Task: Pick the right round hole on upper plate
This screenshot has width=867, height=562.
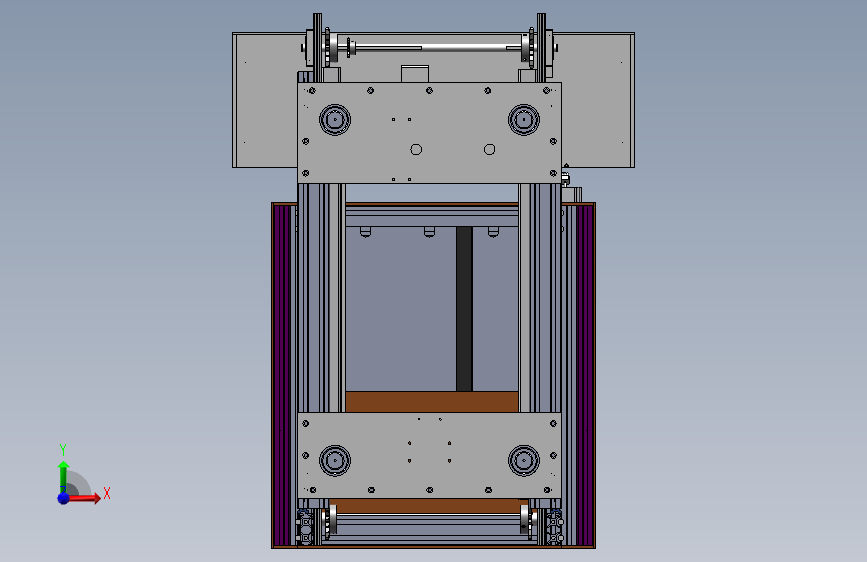Action: 489,149
